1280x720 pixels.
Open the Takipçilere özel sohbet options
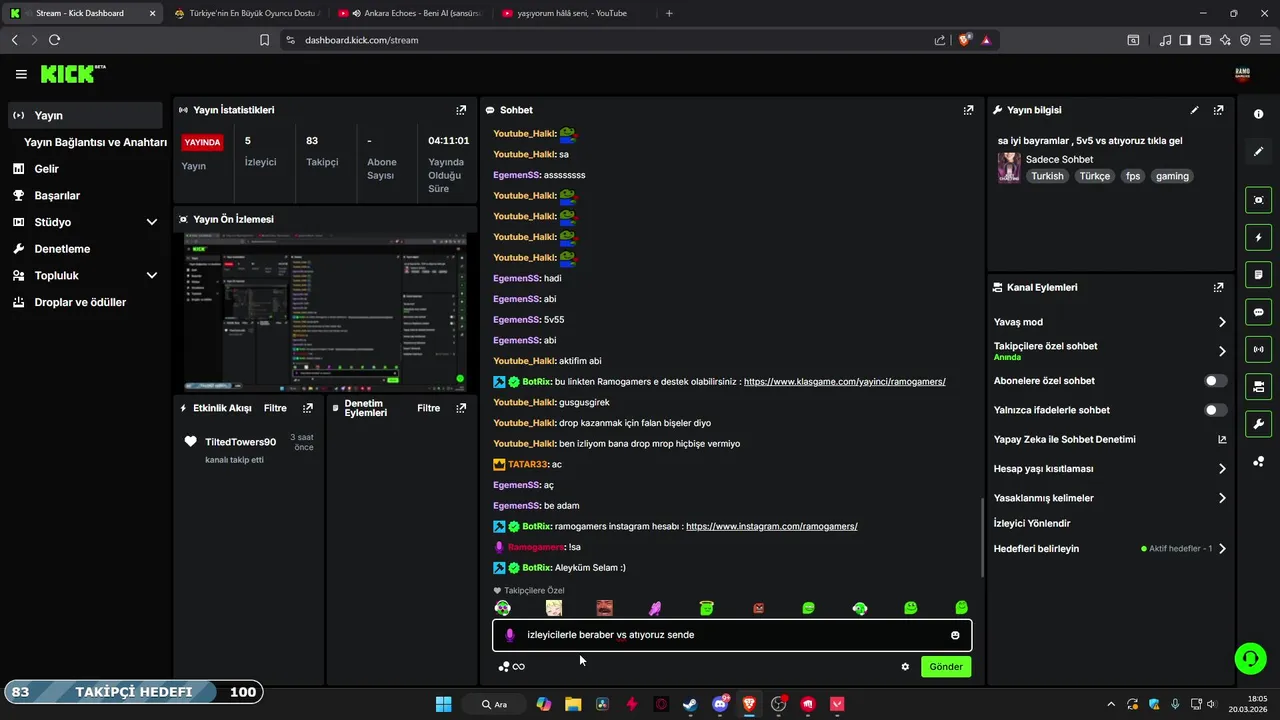(x=1109, y=351)
